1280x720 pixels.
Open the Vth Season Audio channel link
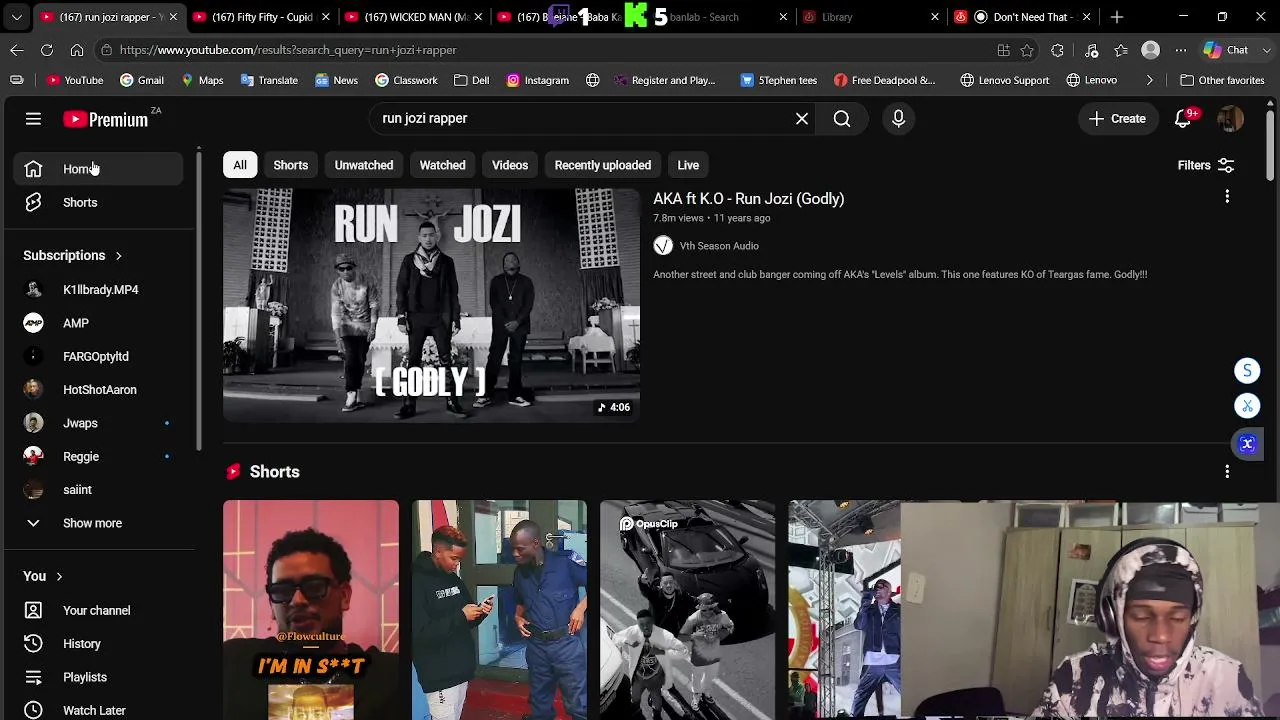719,246
